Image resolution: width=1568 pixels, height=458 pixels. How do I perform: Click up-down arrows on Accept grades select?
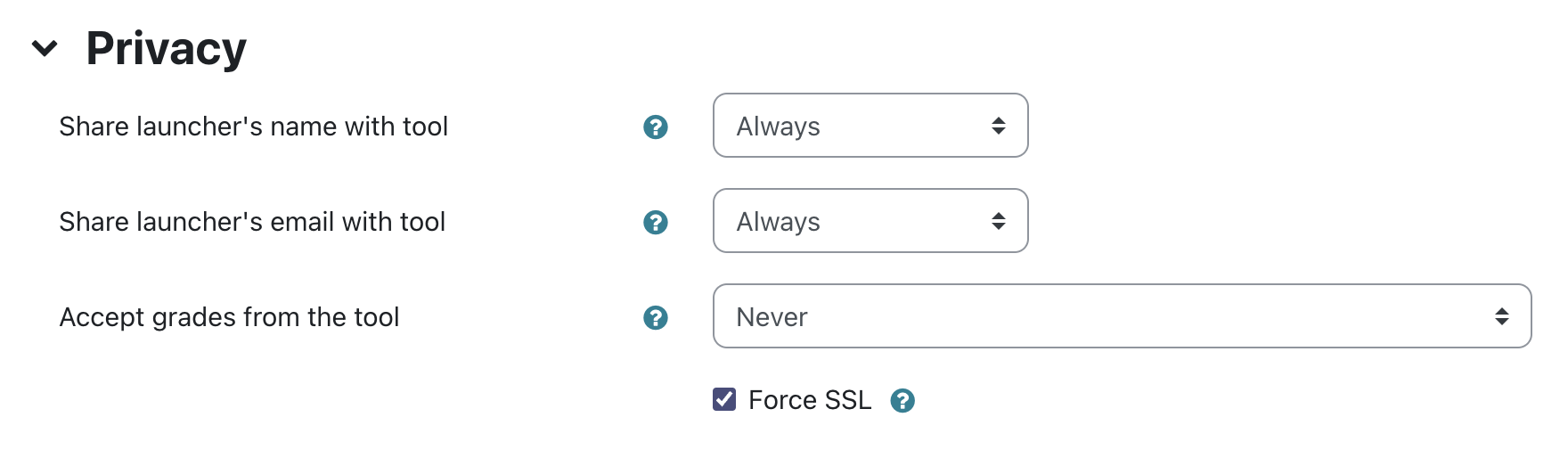point(1502,316)
